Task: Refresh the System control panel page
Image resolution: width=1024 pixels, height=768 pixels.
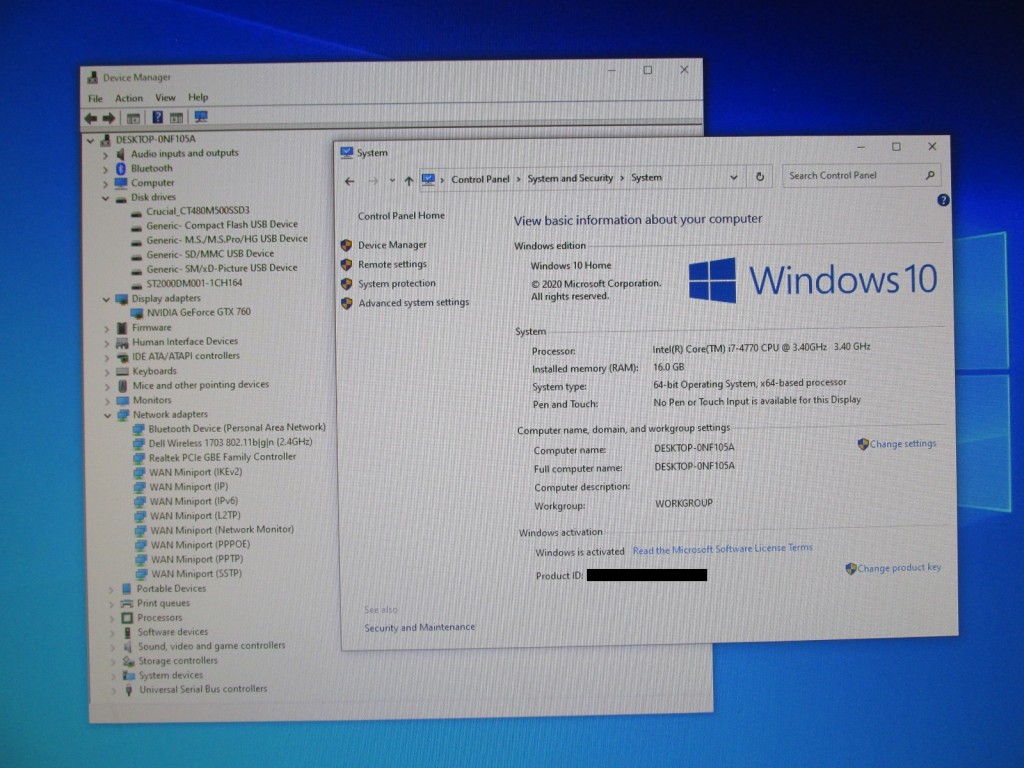Action: pos(760,177)
